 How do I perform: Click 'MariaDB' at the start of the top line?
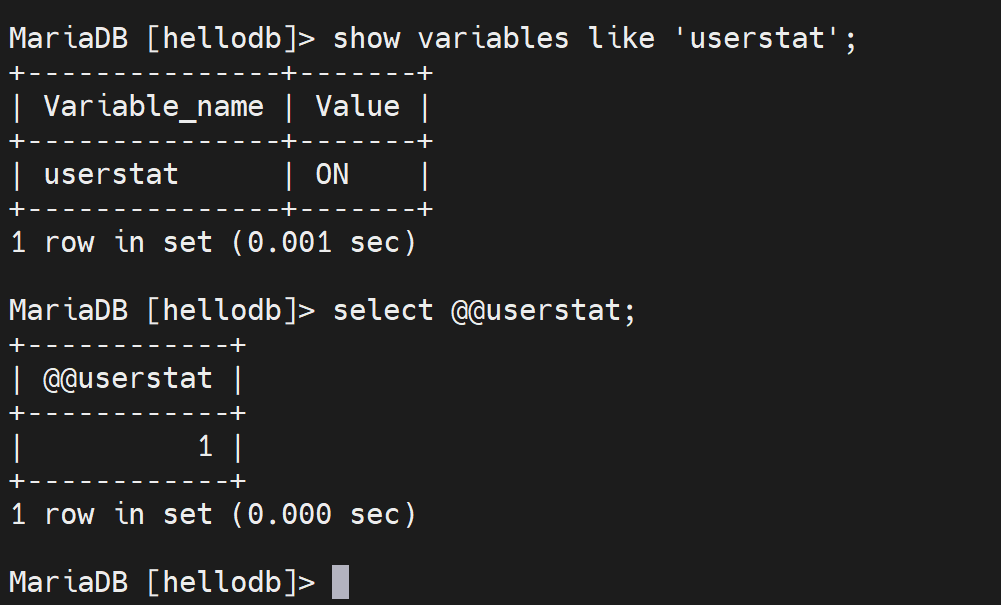point(68,39)
